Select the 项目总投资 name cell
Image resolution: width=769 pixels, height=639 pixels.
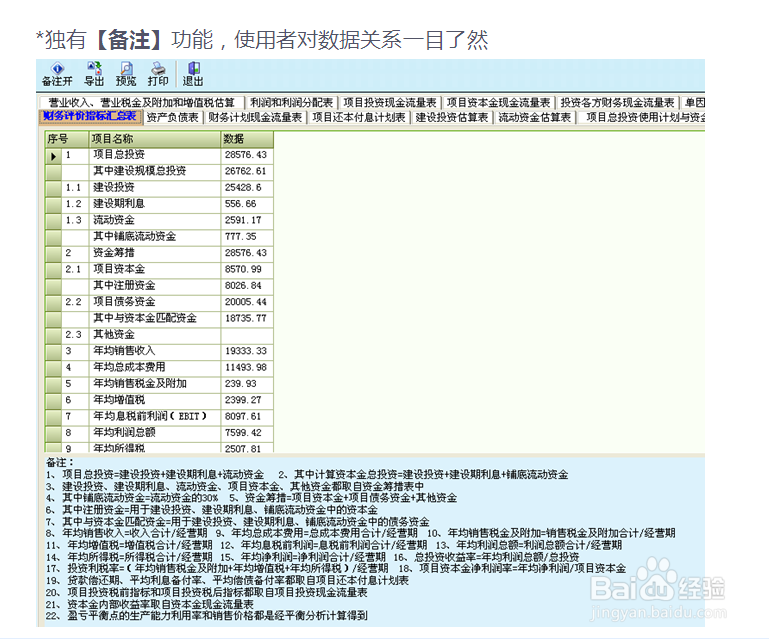tap(155, 154)
